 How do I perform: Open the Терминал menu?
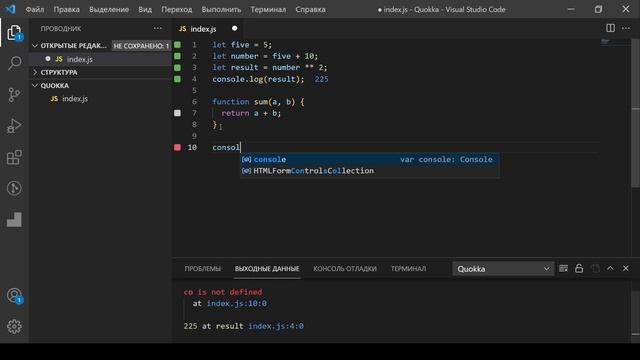[268, 9]
